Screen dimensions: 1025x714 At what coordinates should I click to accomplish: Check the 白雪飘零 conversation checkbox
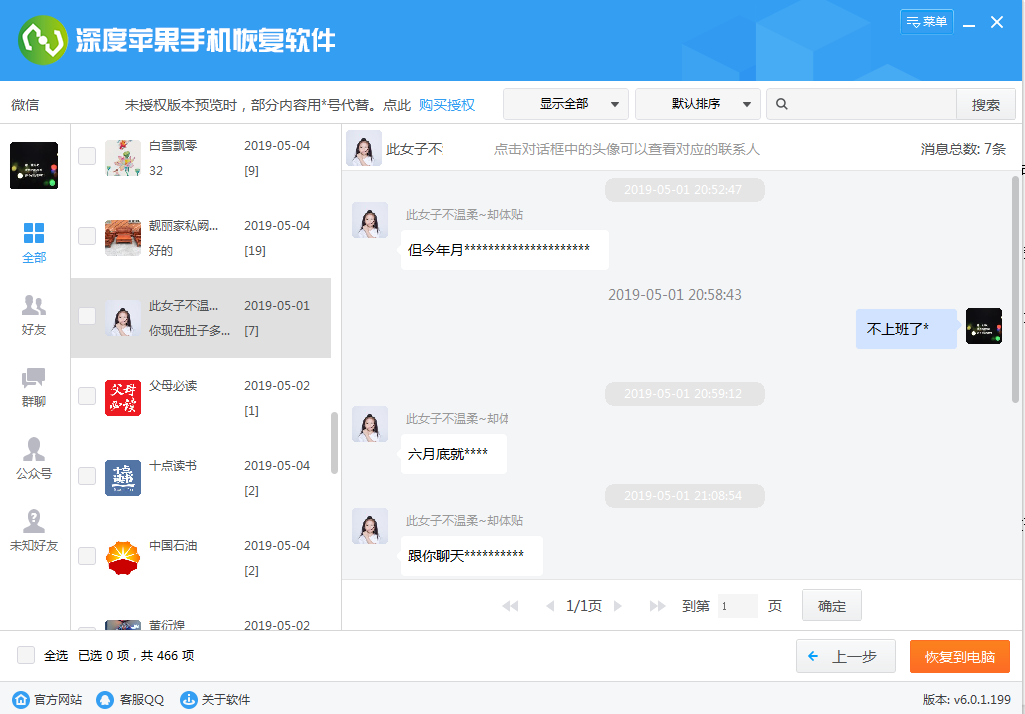87,156
